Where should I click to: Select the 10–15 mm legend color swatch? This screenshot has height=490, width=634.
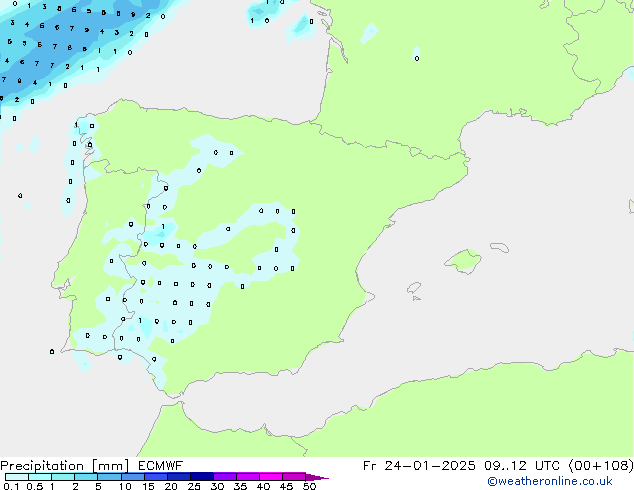133,477
